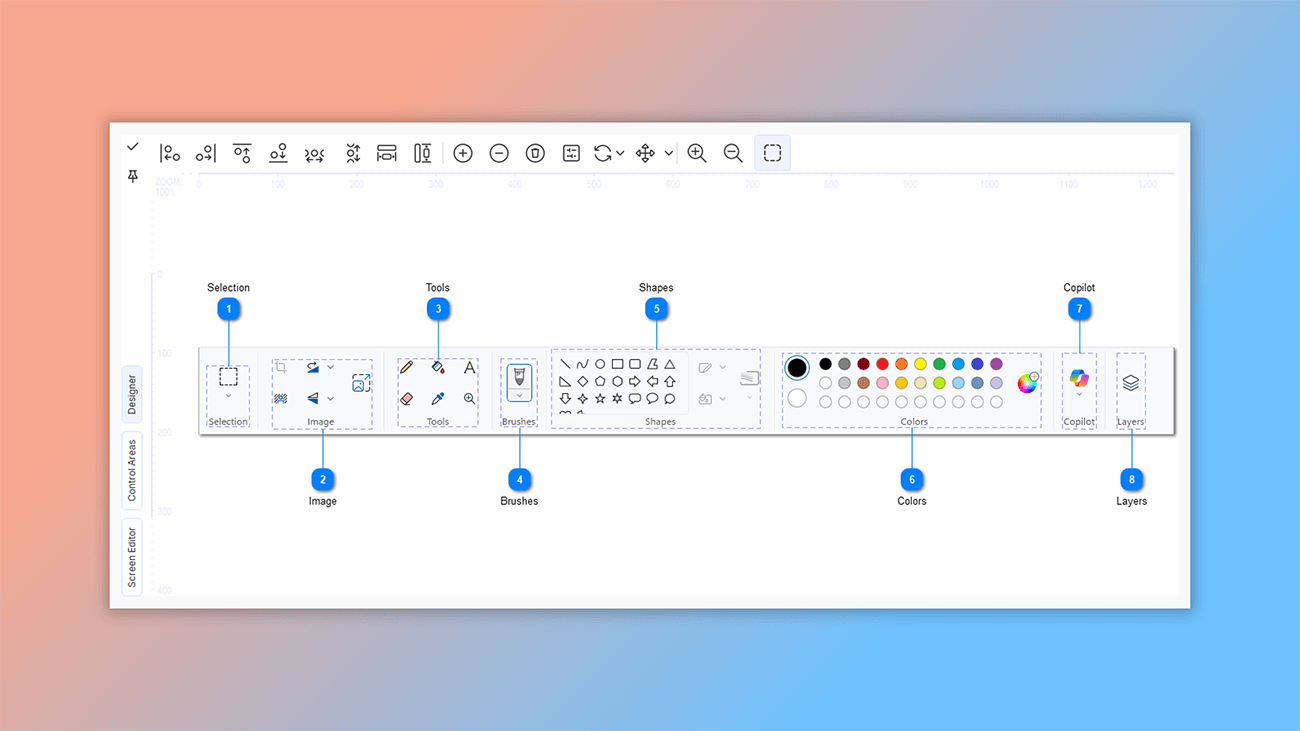Open the color wheel to edit colors
The width and height of the screenshot is (1300, 731).
[x=1028, y=382]
